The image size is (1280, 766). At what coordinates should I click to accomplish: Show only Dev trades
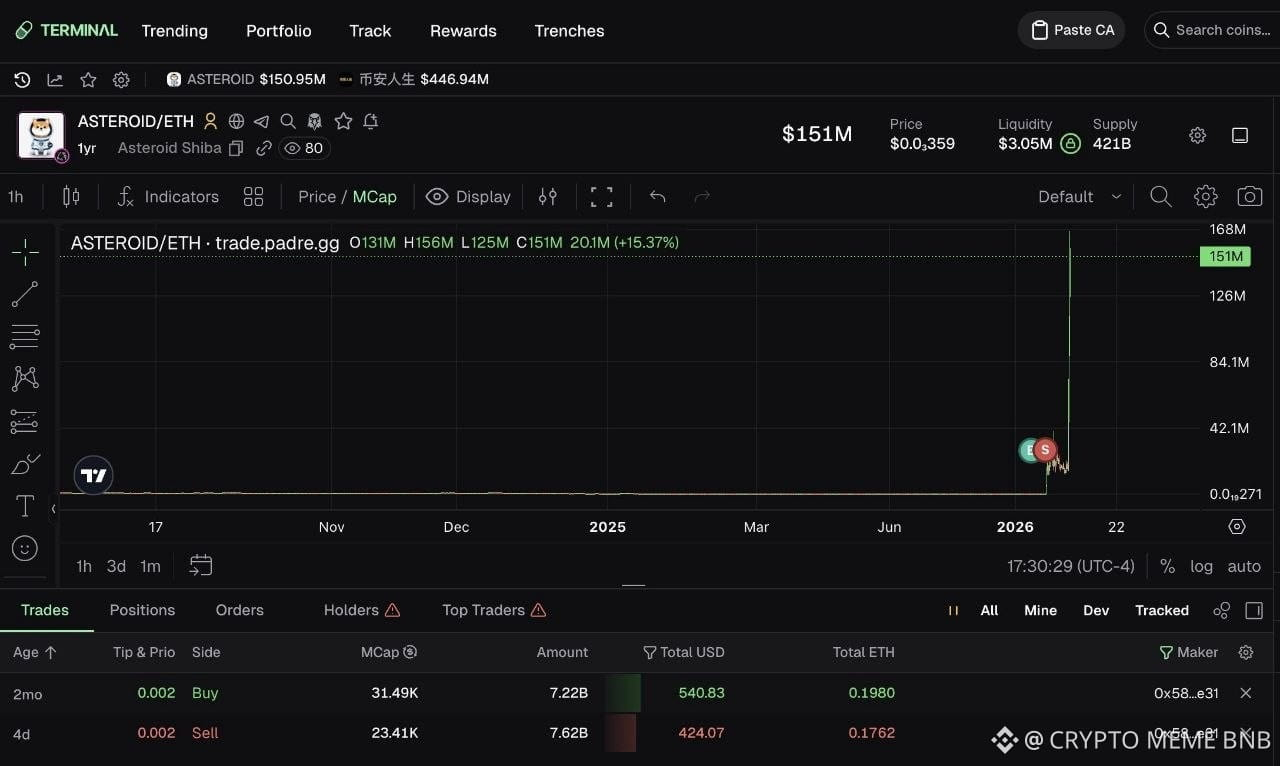pyautogui.click(x=1096, y=610)
